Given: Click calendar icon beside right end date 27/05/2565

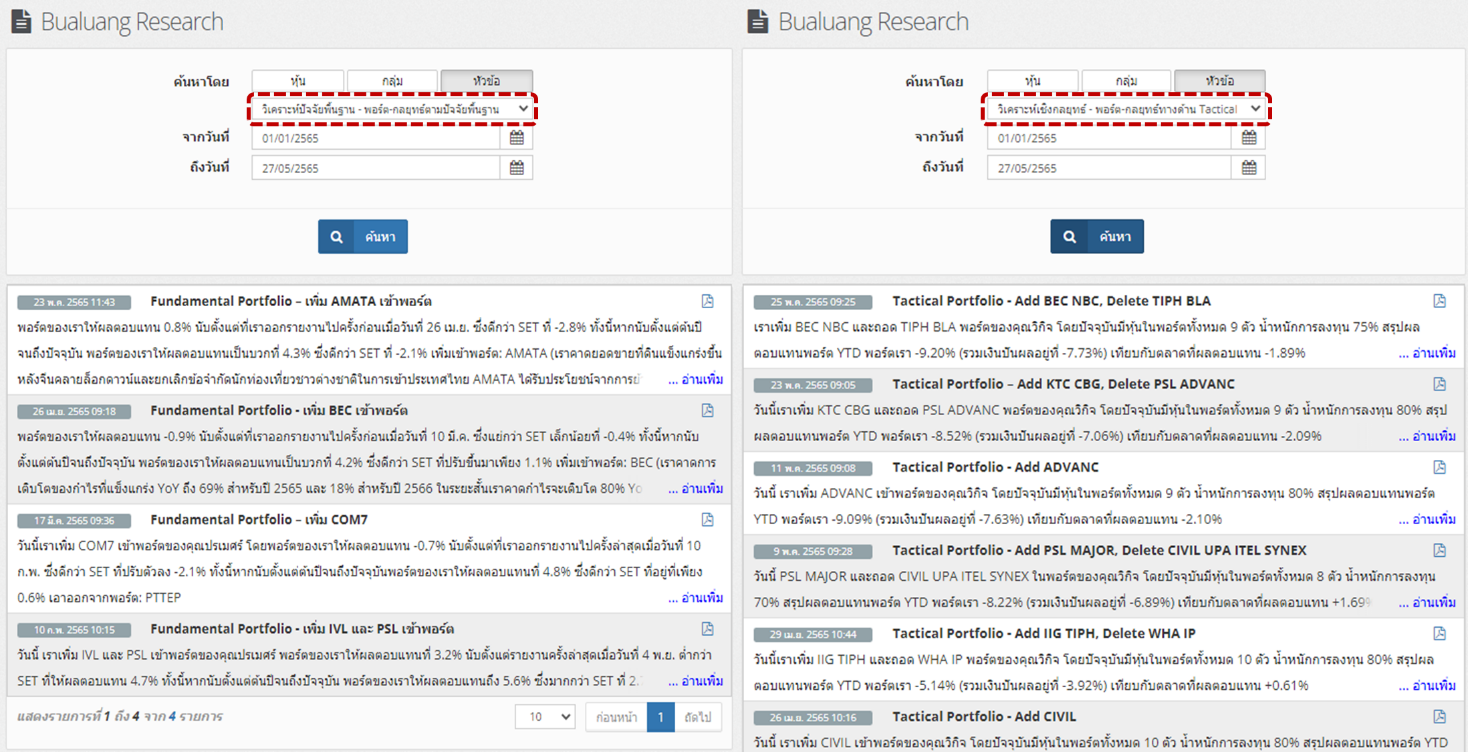Looking at the screenshot, I should 1248,168.
